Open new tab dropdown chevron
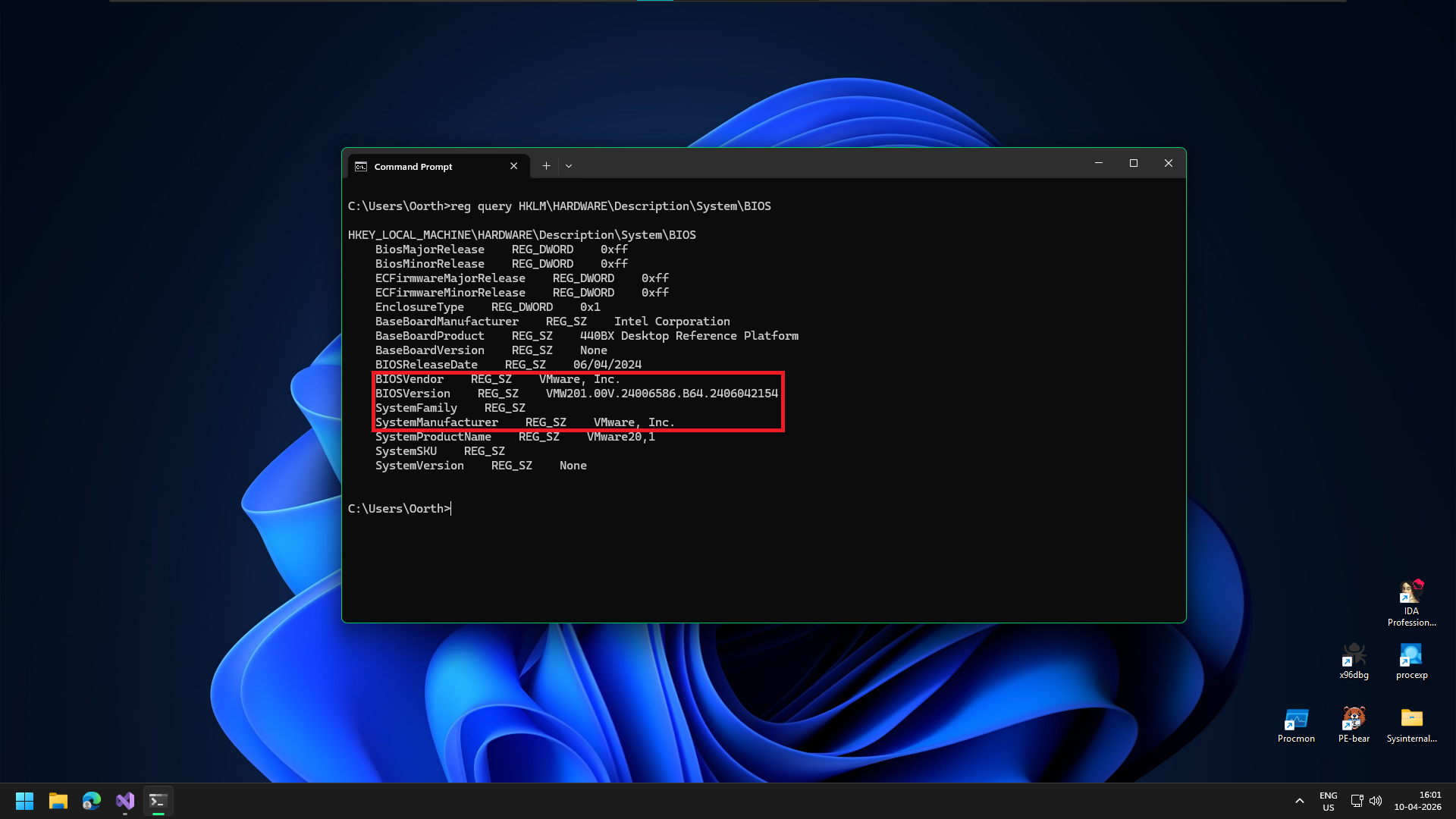Image resolution: width=1456 pixels, height=819 pixels. pos(569,166)
